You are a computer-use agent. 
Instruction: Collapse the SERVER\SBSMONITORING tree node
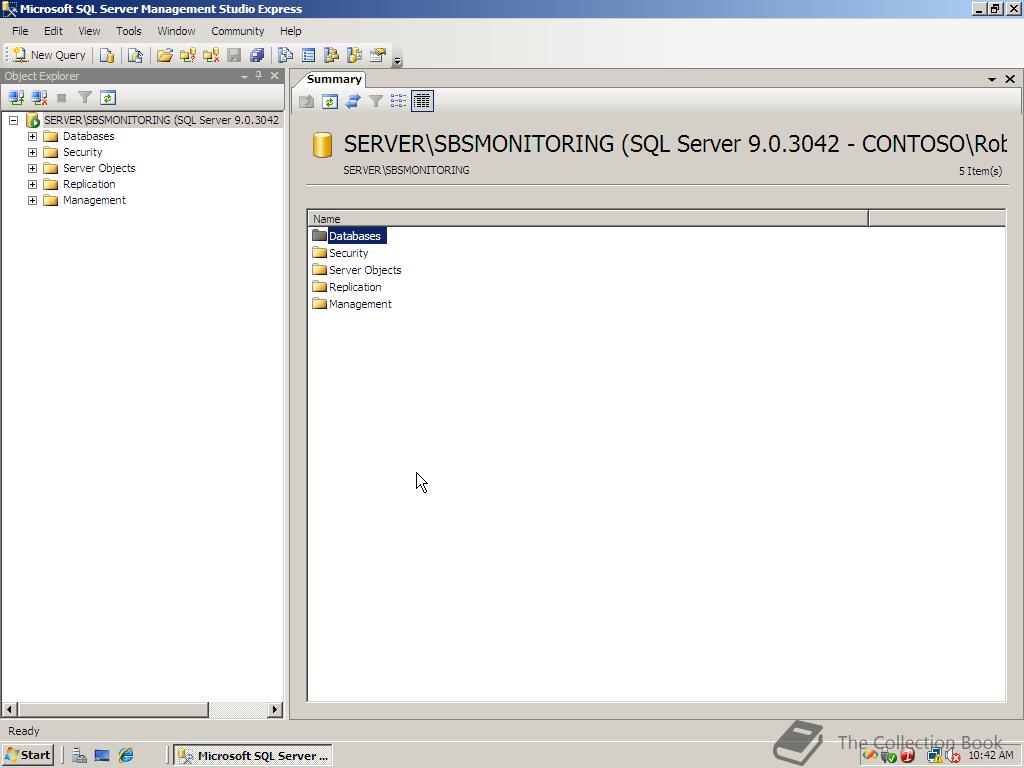[13, 120]
